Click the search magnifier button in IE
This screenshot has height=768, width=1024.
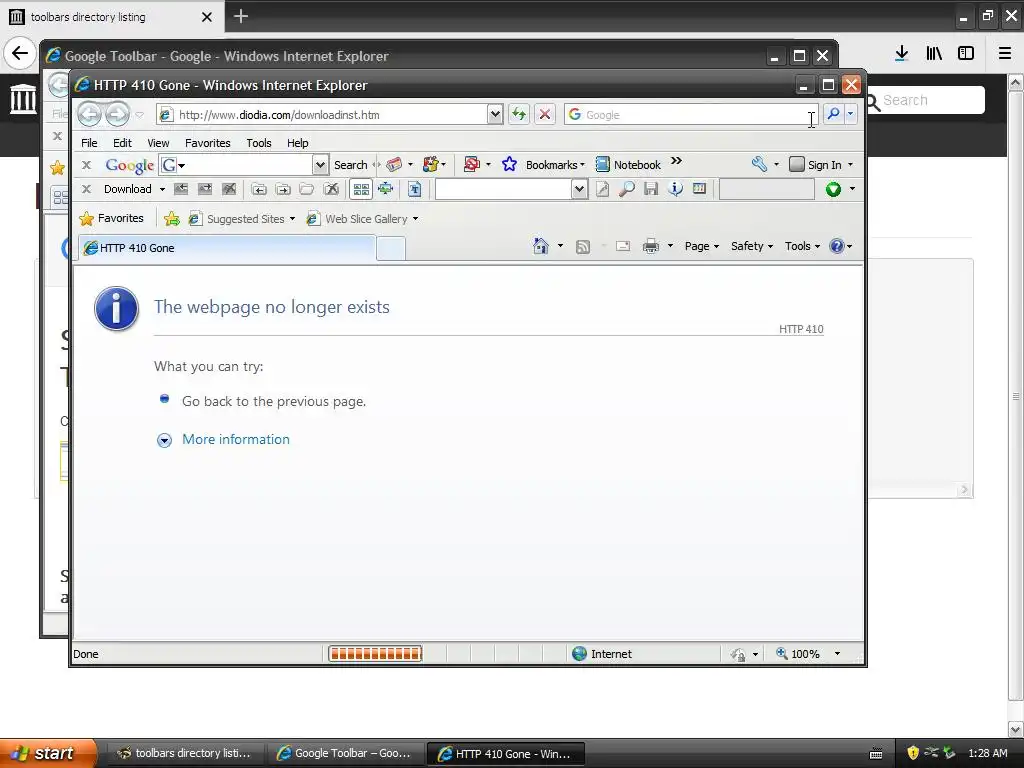833,114
